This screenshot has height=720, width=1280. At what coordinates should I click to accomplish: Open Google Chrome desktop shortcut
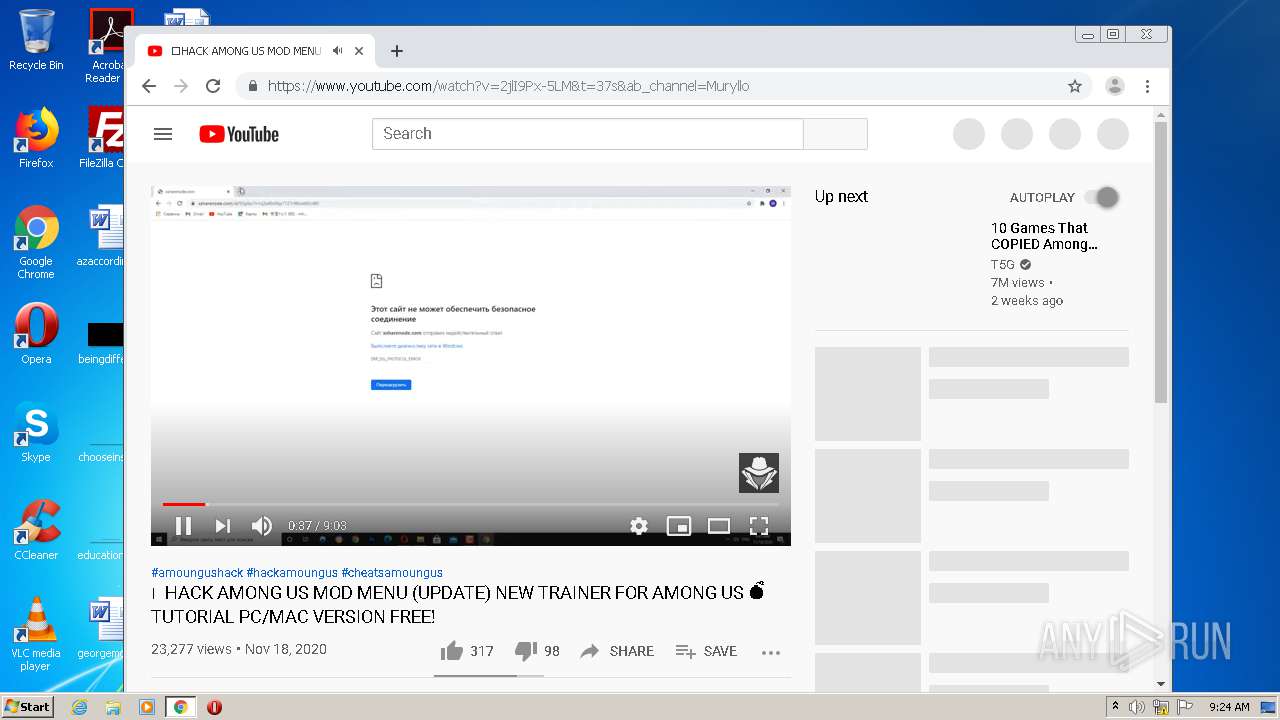pyautogui.click(x=36, y=242)
